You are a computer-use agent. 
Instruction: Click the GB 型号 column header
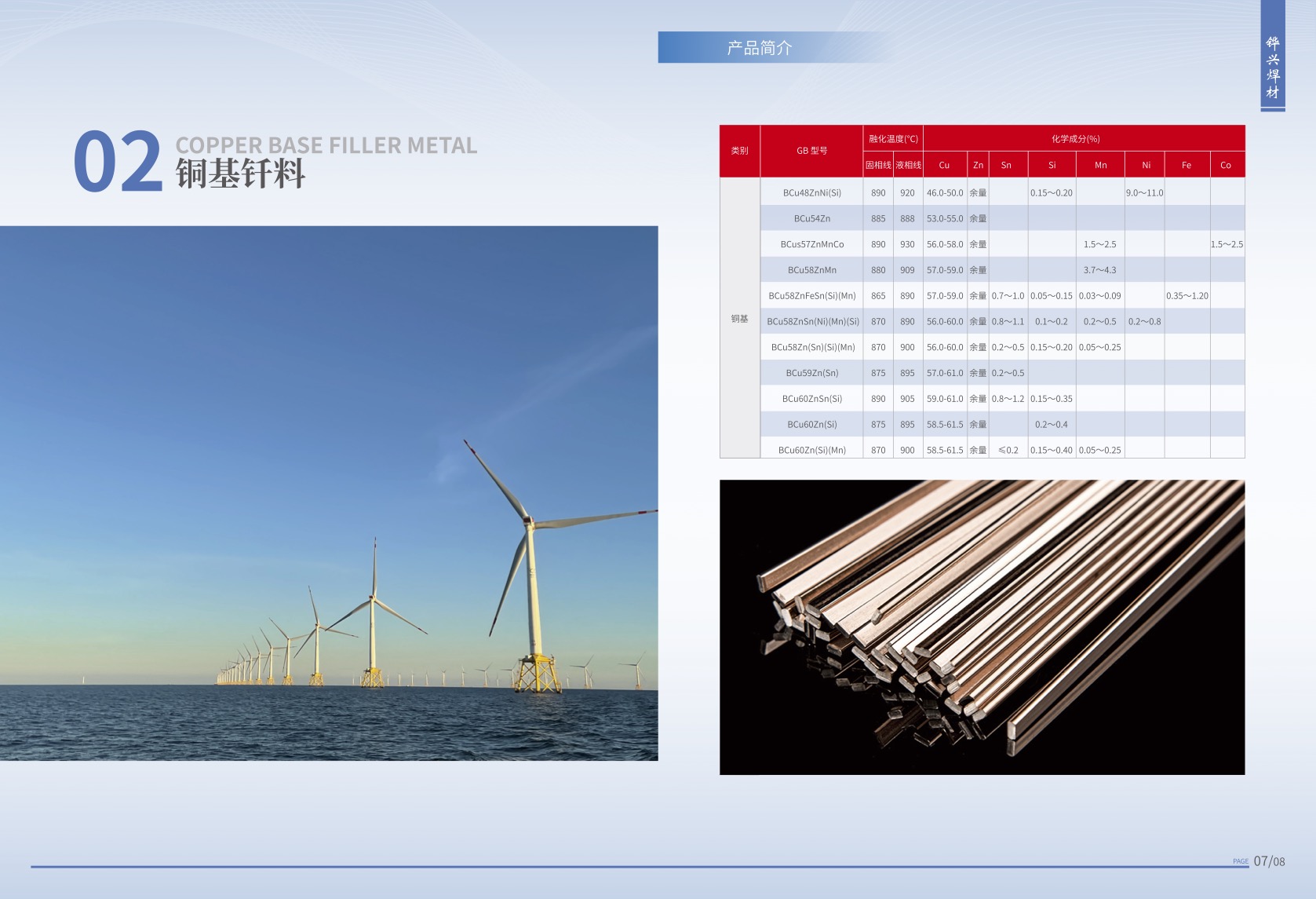tap(811, 151)
